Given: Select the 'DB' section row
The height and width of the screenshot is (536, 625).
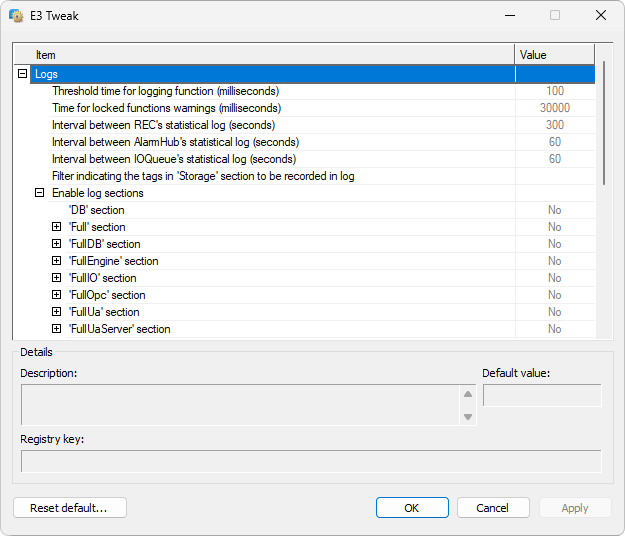Looking at the screenshot, I should pos(96,210).
